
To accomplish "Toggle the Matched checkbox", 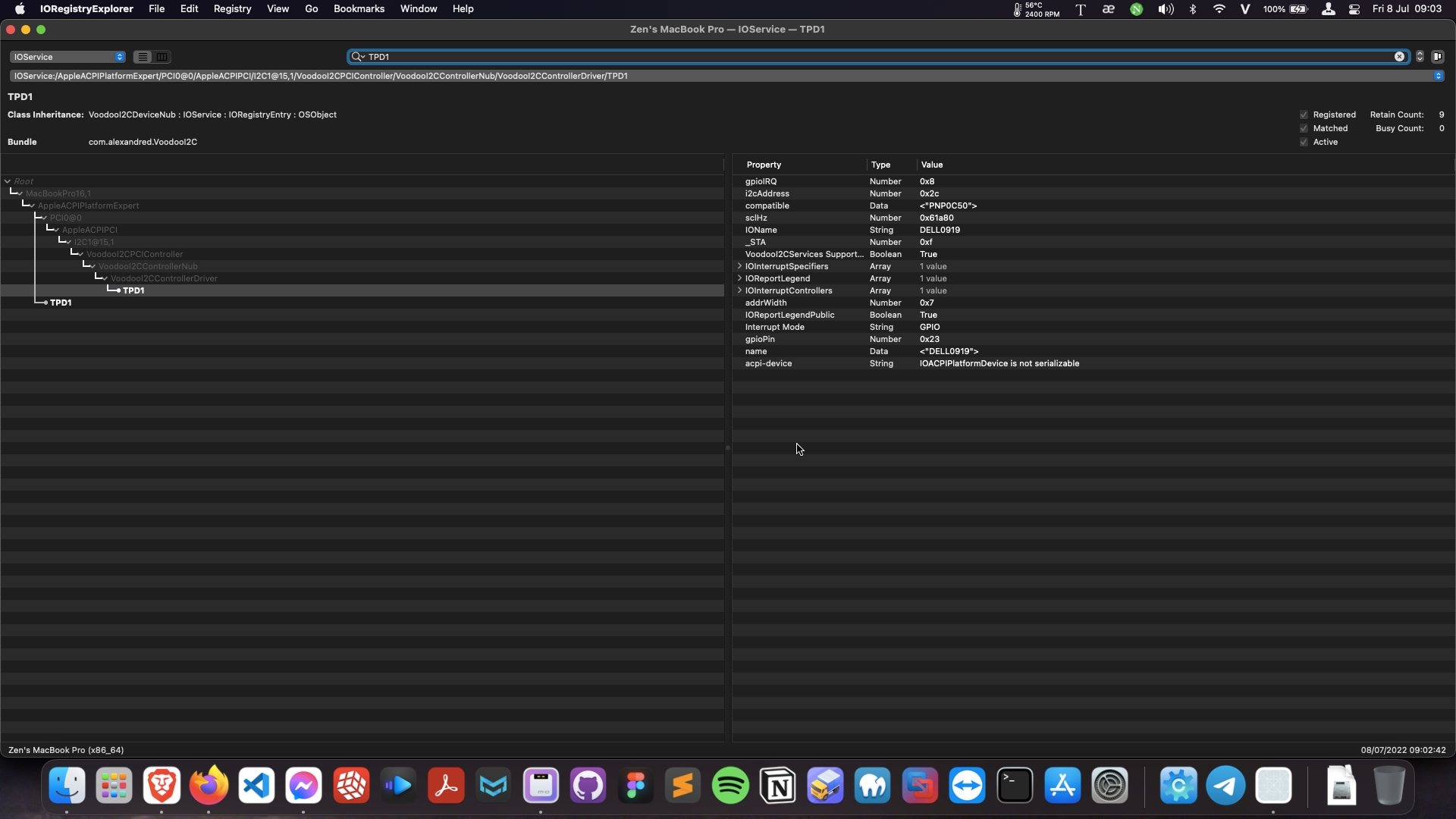I will pyautogui.click(x=1304, y=129).
